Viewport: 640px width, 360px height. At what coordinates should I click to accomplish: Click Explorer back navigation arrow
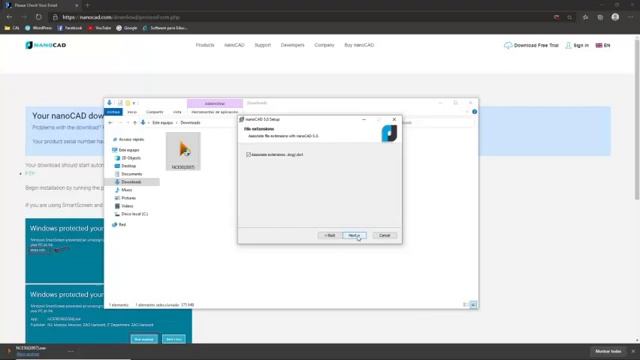coord(110,122)
